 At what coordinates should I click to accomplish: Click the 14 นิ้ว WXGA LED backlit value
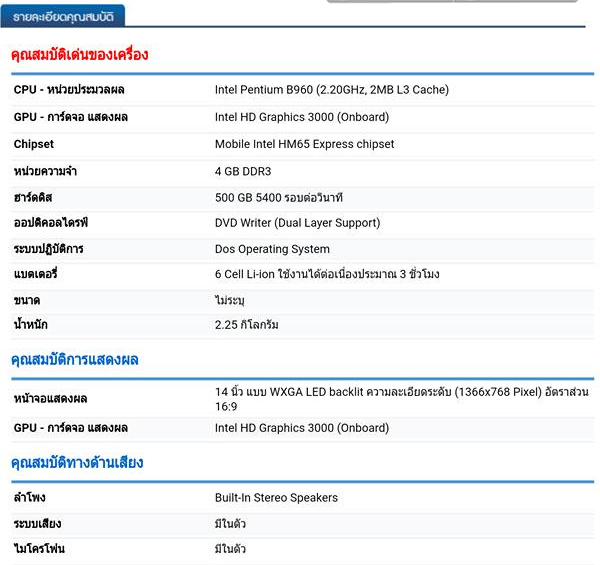402,399
